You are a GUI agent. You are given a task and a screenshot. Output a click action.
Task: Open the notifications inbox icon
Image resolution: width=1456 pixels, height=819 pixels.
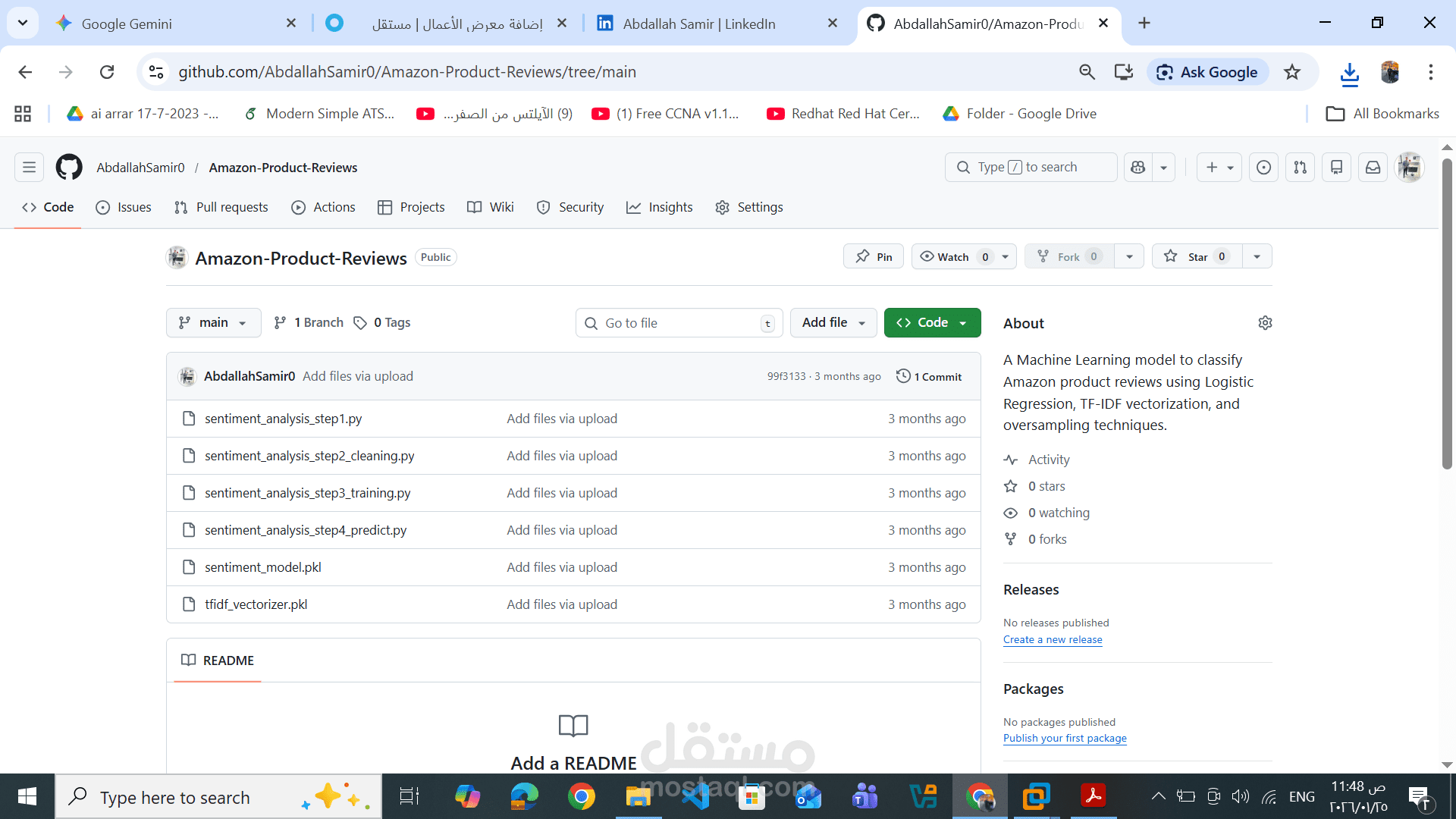[1372, 167]
